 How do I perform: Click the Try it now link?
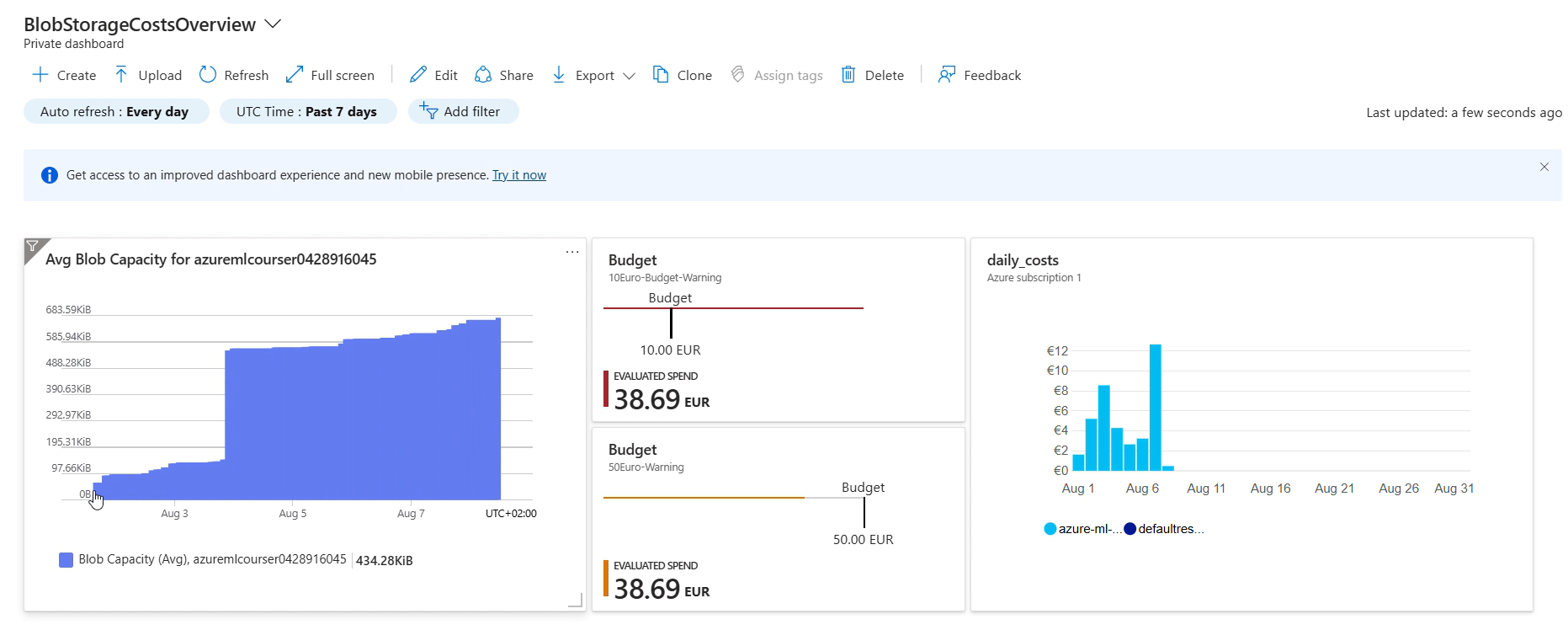(519, 175)
